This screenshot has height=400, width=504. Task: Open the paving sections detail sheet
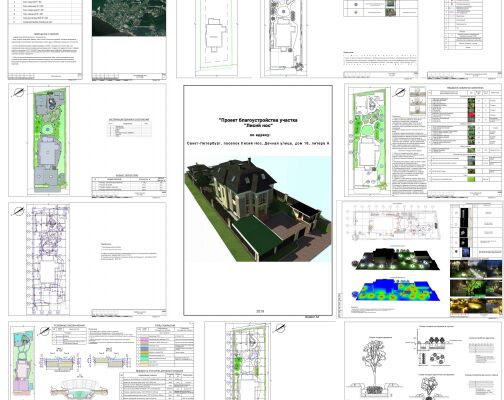click(x=101, y=361)
